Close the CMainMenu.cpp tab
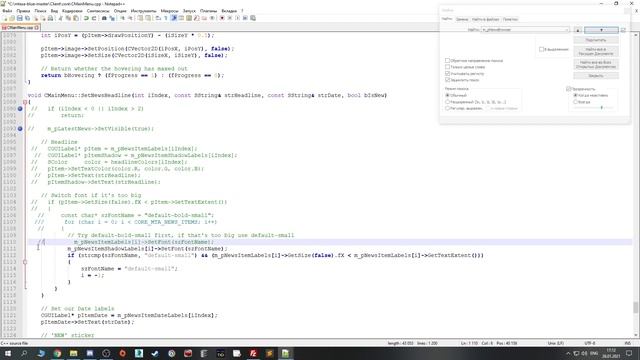640x360 pixels. pos(37,27)
